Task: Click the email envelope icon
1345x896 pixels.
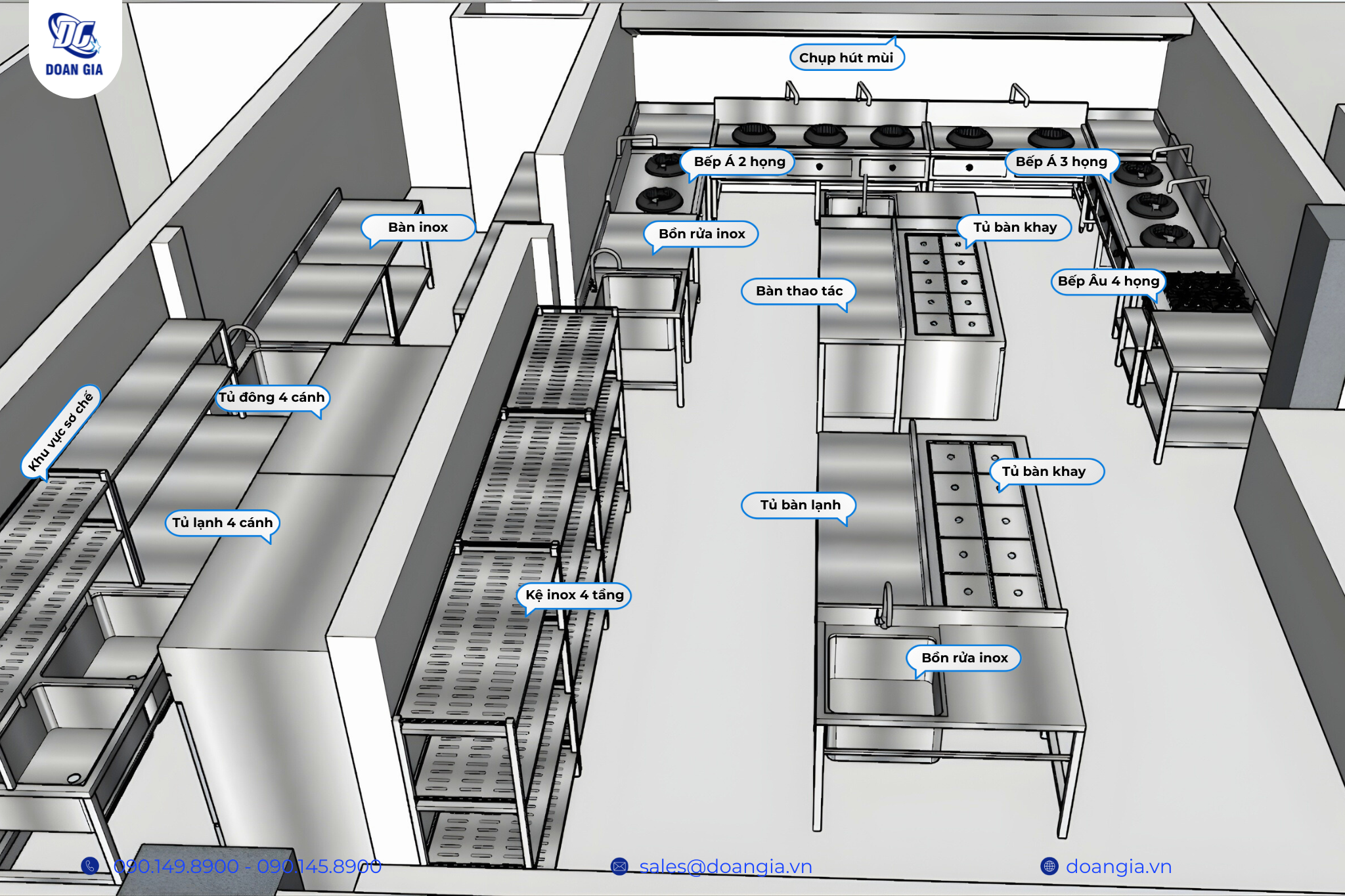Action: [x=619, y=866]
